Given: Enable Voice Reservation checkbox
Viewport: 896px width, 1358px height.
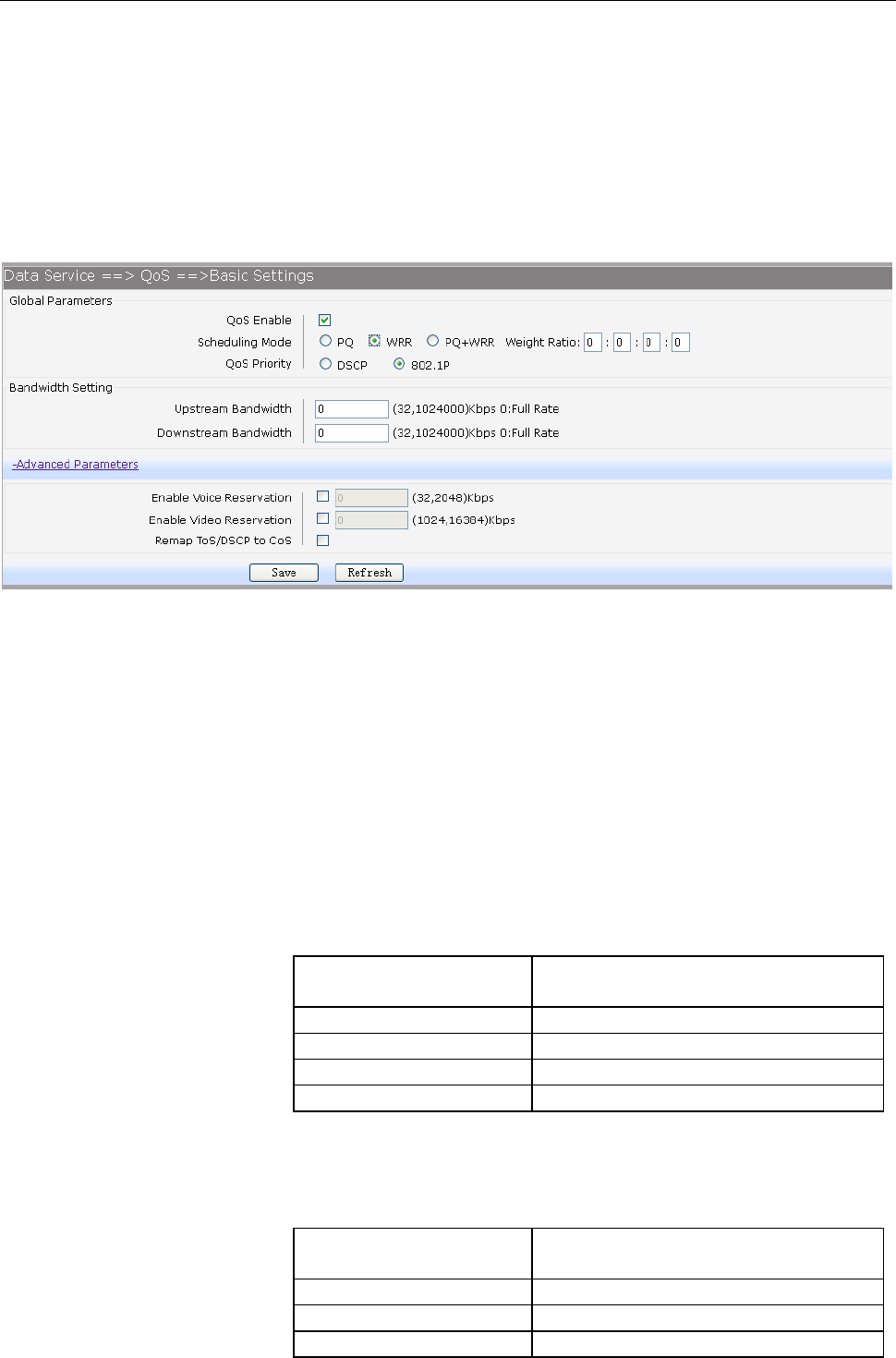Looking at the screenshot, I should (x=323, y=497).
